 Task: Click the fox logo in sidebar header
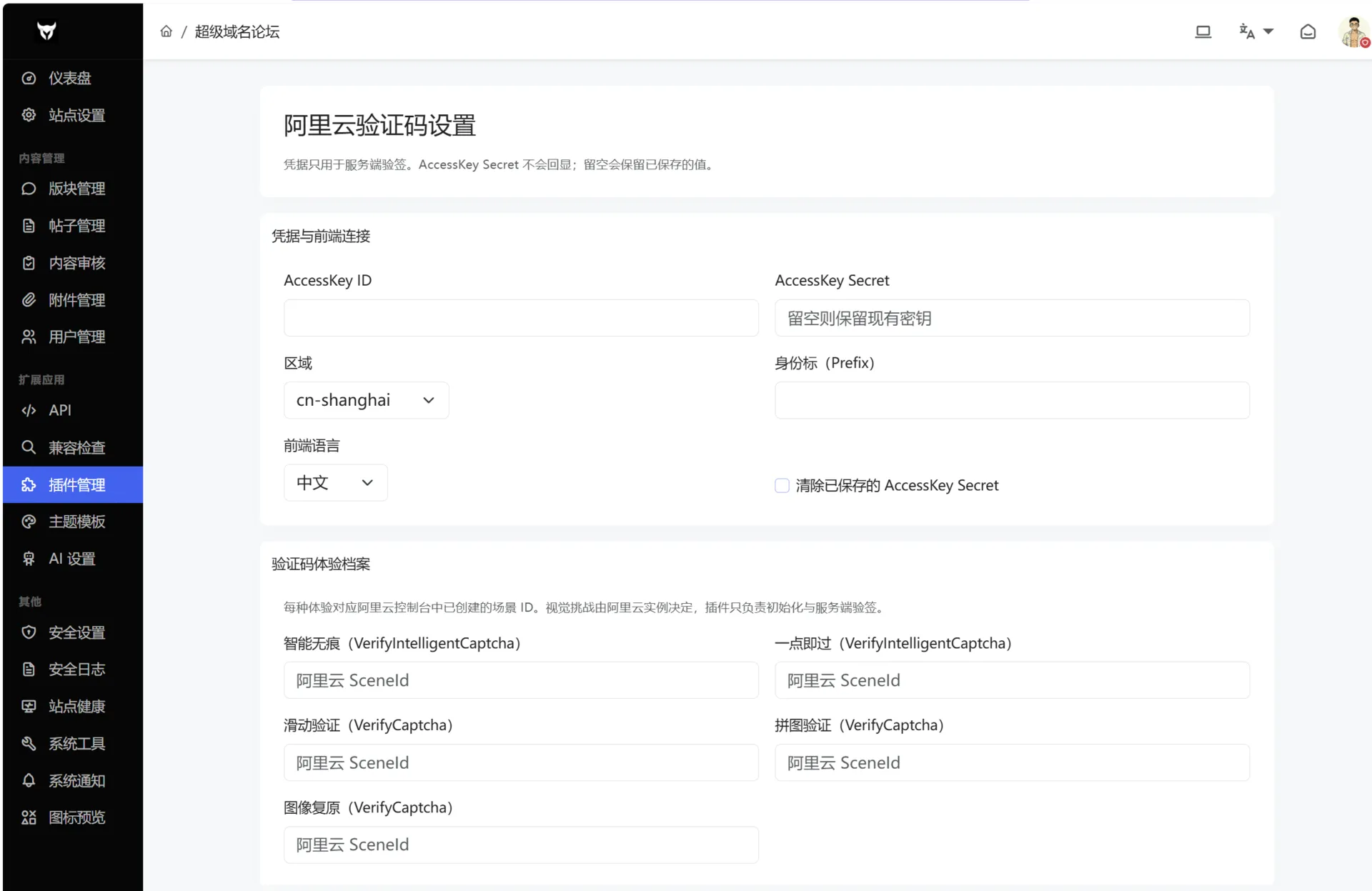(46, 31)
